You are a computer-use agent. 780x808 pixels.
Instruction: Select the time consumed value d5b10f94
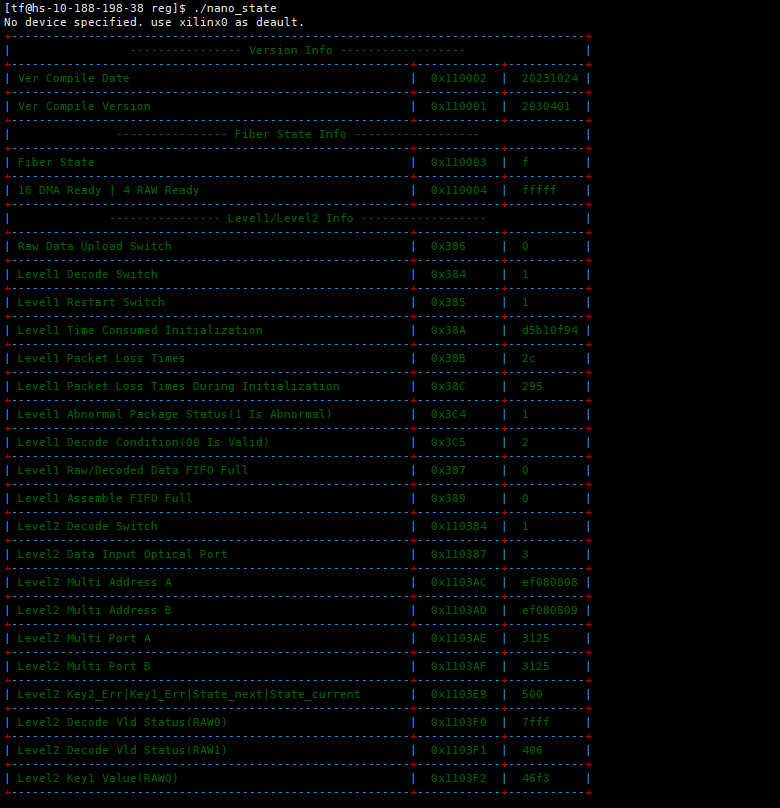tap(549, 330)
